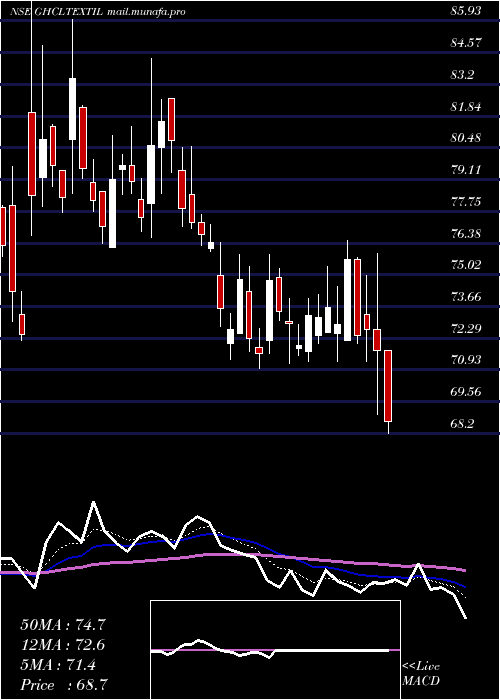
Task: Click the 5MA : 71.4 readout
Action: (58, 665)
